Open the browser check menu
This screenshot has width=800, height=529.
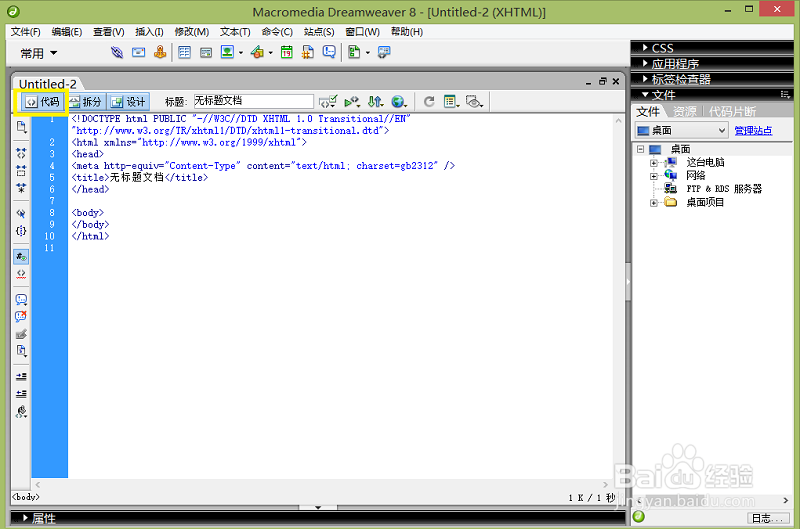point(328,102)
